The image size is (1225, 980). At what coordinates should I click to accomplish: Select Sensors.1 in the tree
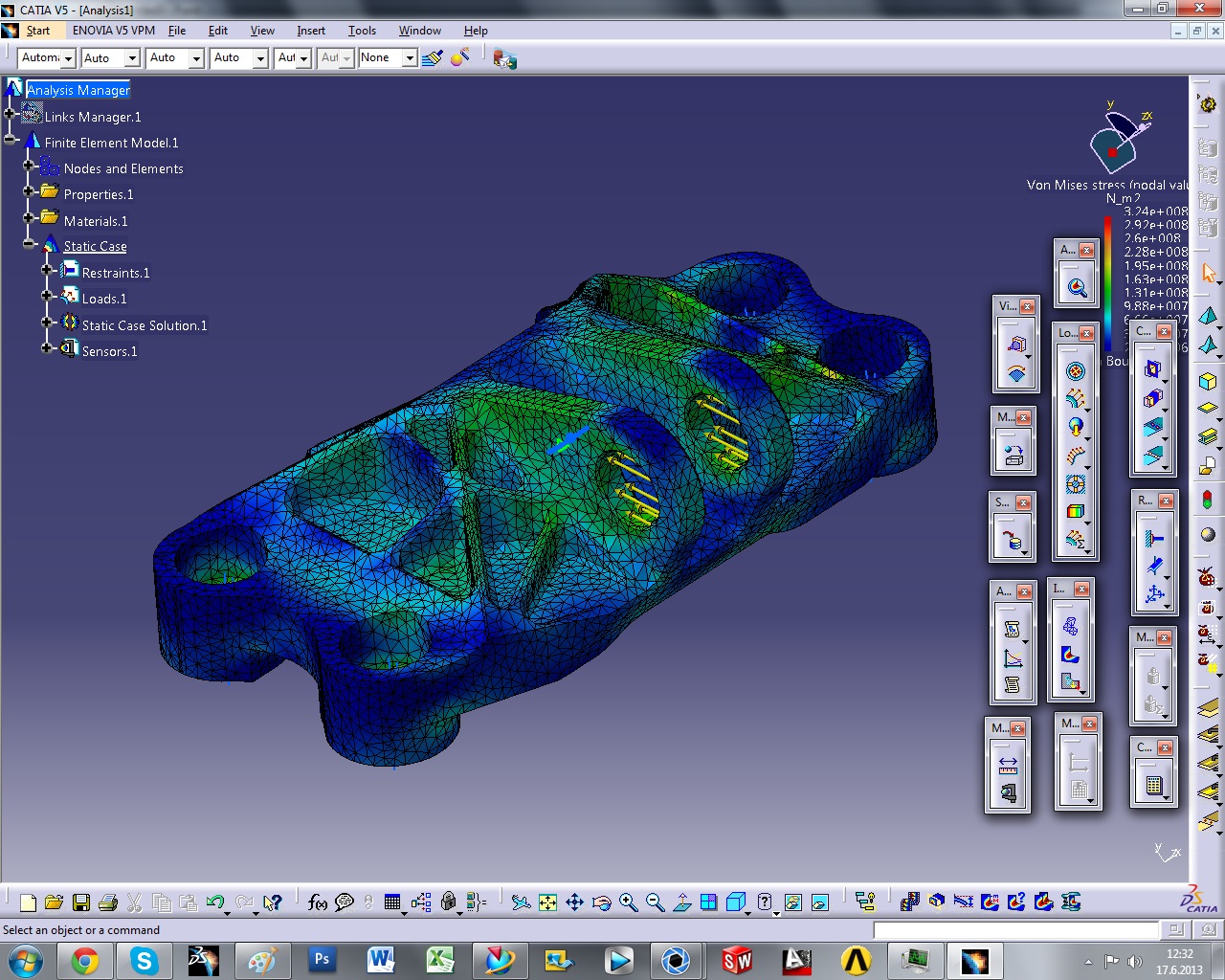coord(109,351)
